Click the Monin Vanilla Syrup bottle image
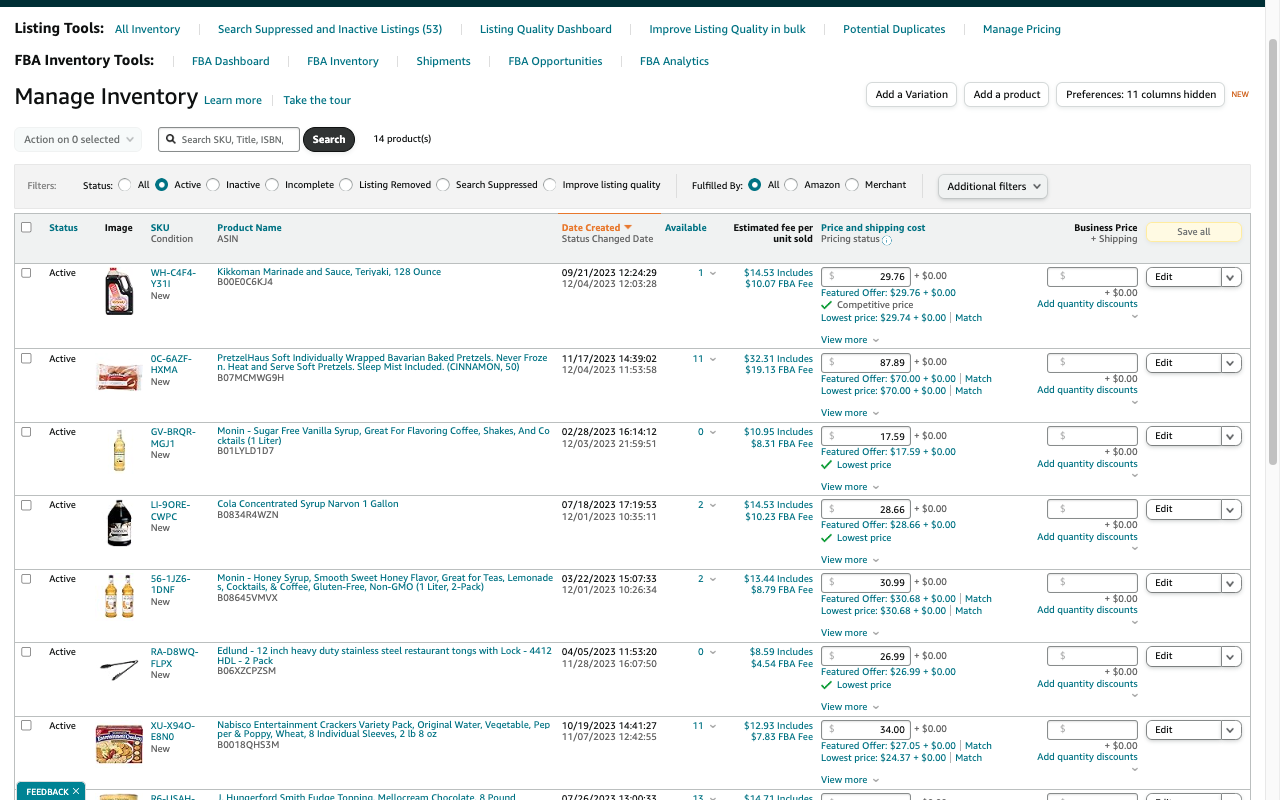The image size is (1280, 800). (119, 450)
